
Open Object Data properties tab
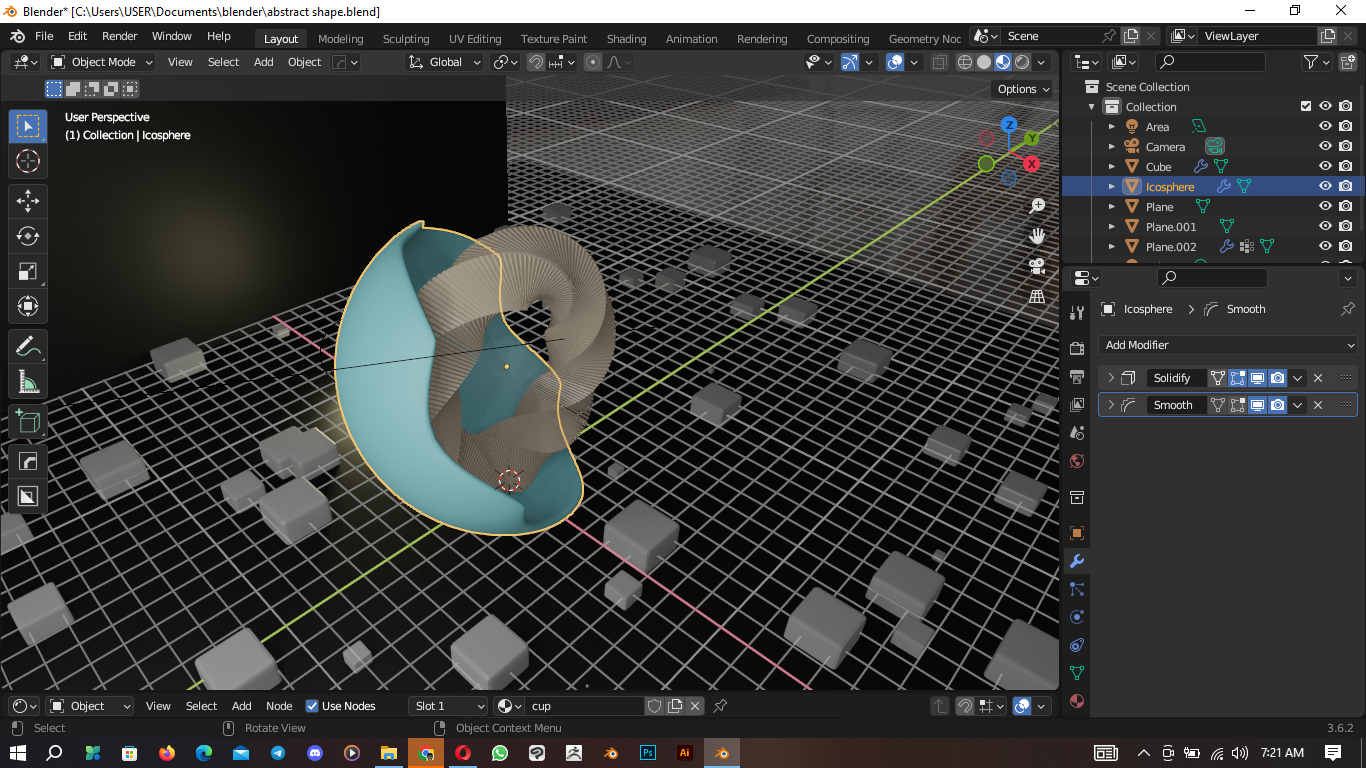tap(1077, 673)
